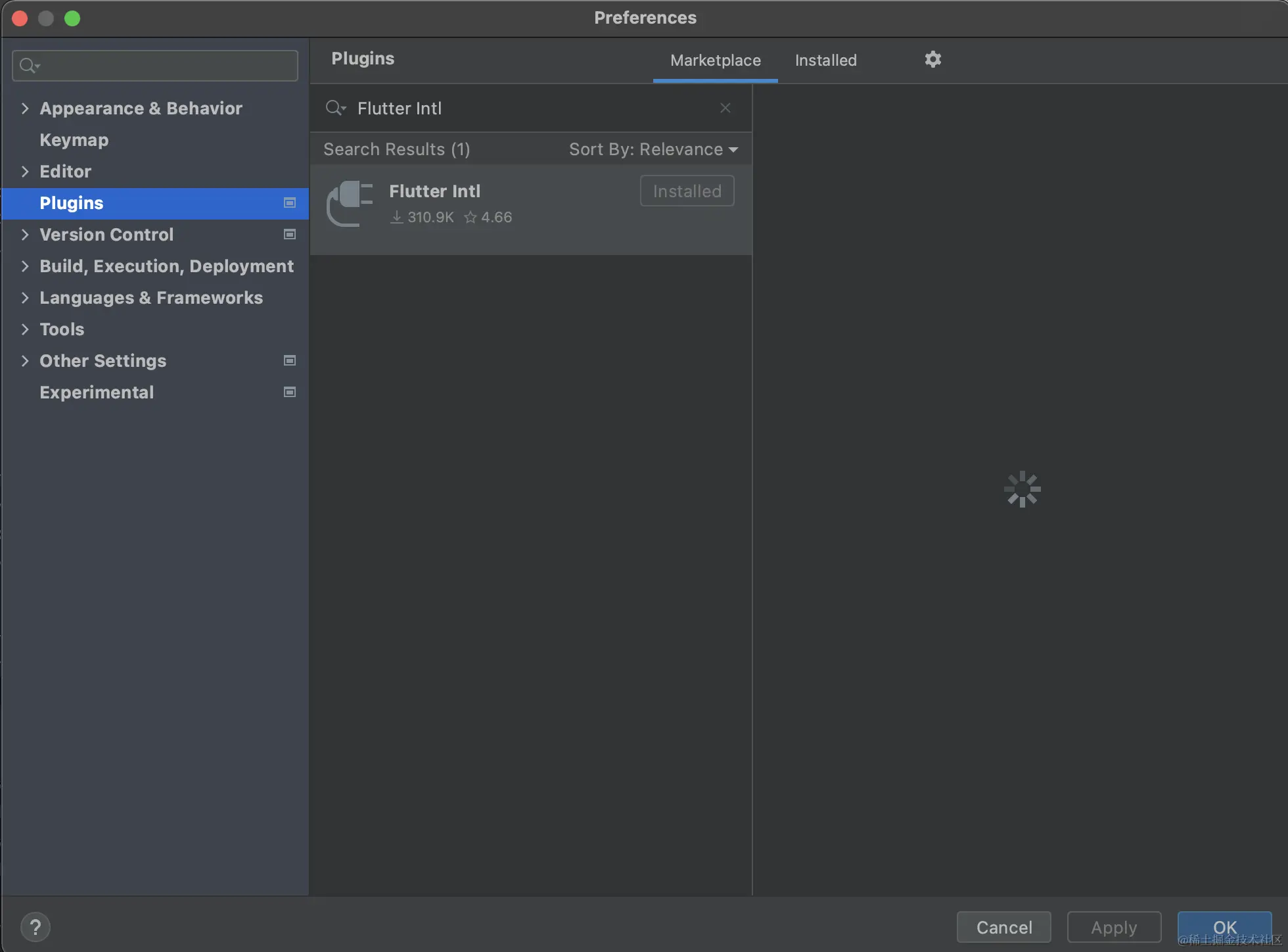This screenshot has width=1288, height=952.
Task: Click the help question mark button
Action: pos(35,927)
